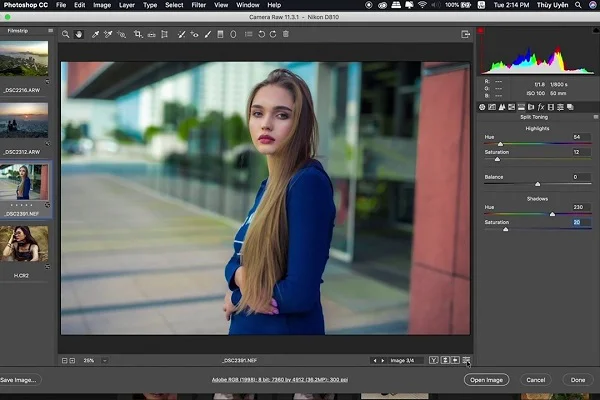This screenshot has height=400, width=600.
Task: Go to next image arrow
Action: point(382,361)
